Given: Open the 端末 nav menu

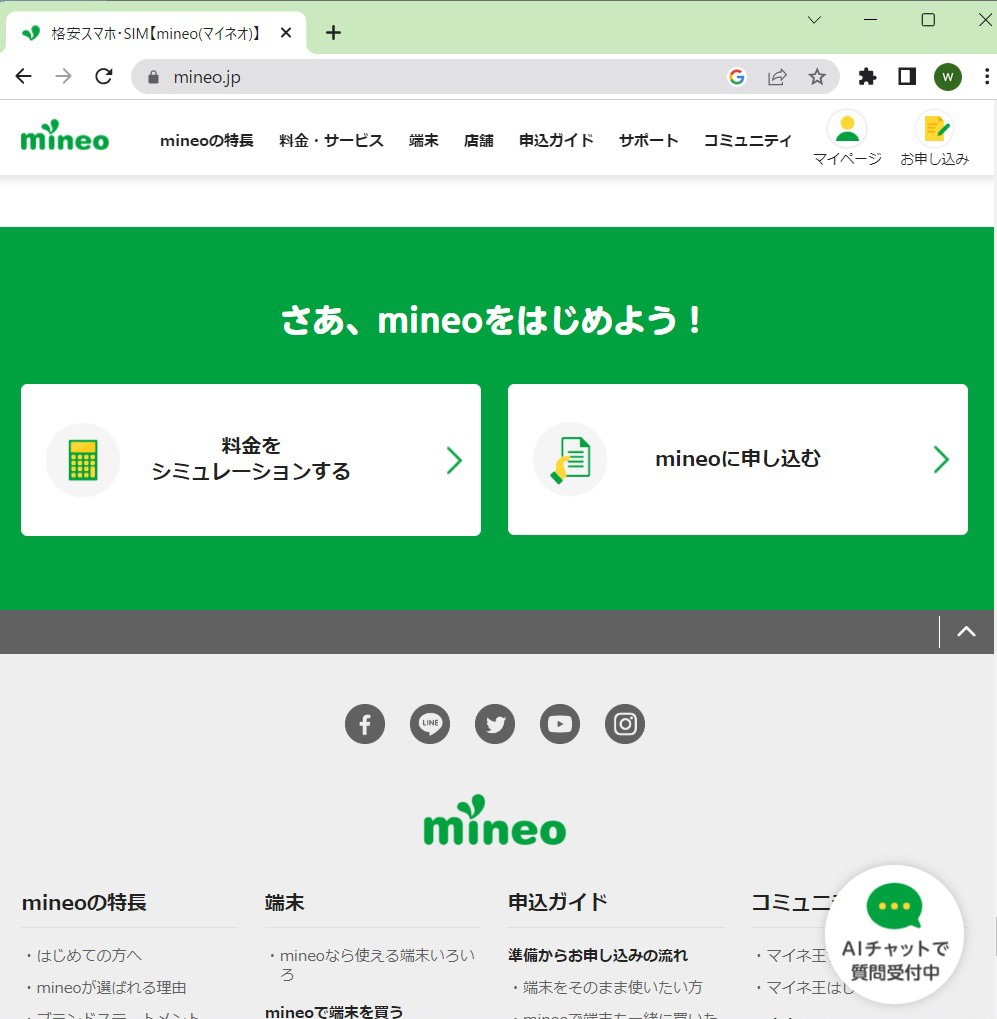Looking at the screenshot, I should pyautogui.click(x=424, y=140).
